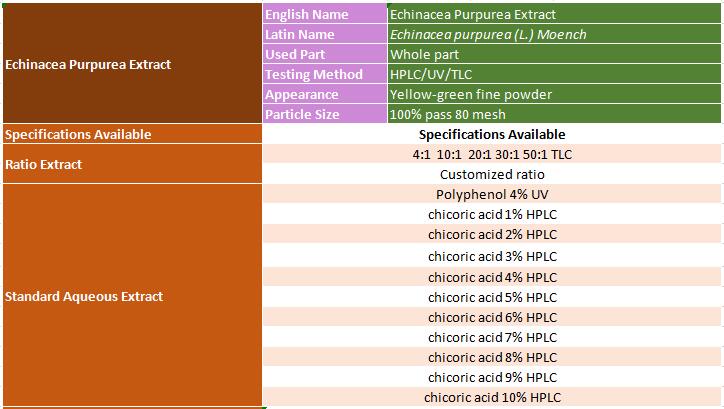Click the Customized ratio cell
Viewport: 724px width, 409px height.
click(492, 174)
